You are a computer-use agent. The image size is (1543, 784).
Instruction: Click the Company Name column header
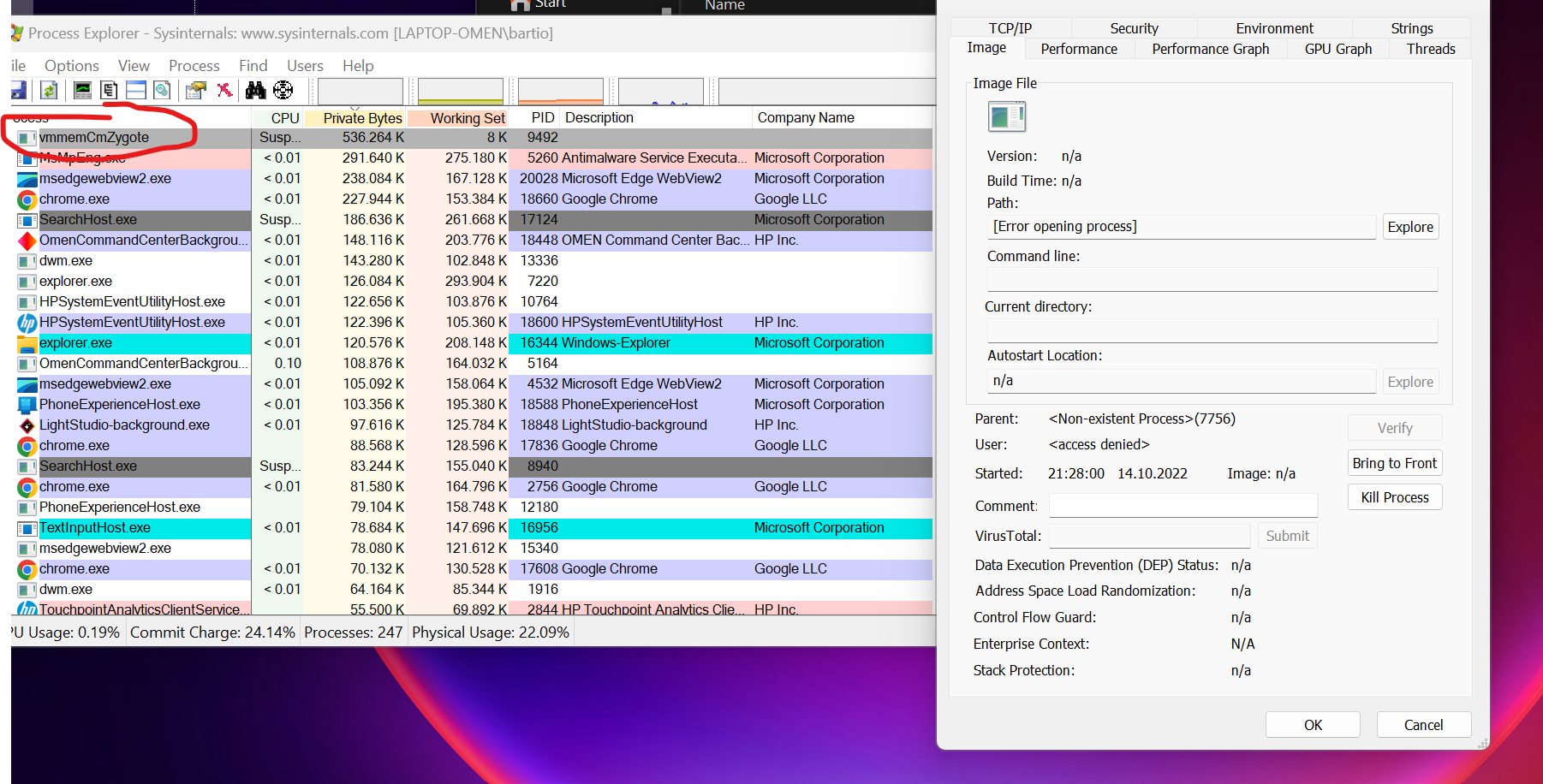coord(842,118)
